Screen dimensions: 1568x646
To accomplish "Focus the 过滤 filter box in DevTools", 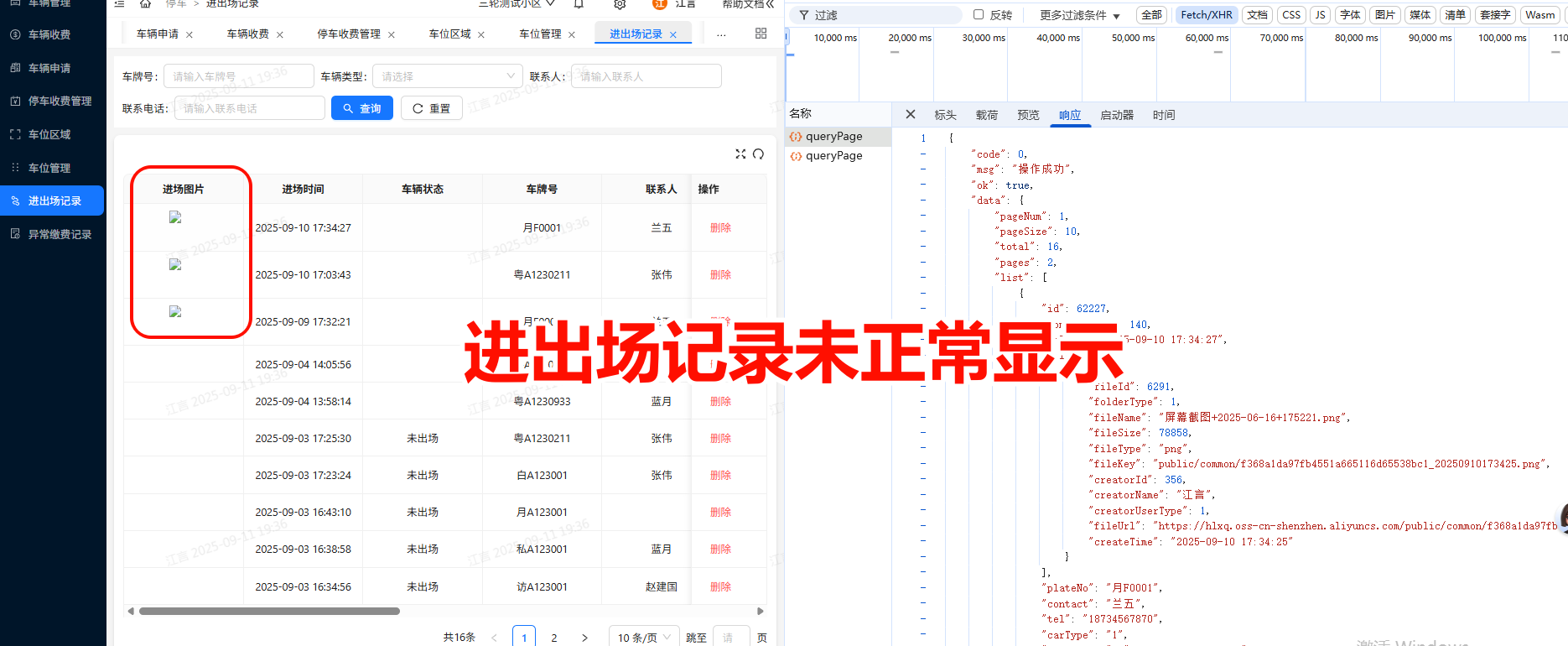I will point(876,15).
